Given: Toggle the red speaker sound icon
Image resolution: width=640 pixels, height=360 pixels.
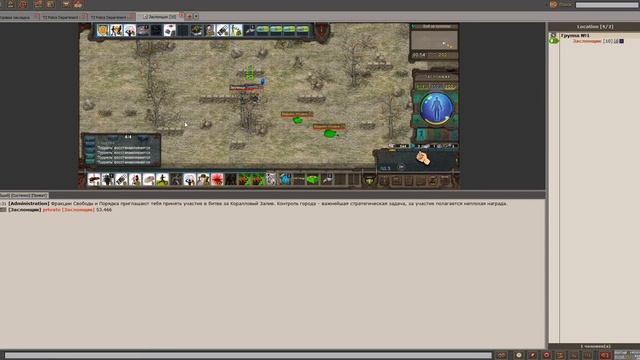Looking at the screenshot, I should (x=605, y=356).
